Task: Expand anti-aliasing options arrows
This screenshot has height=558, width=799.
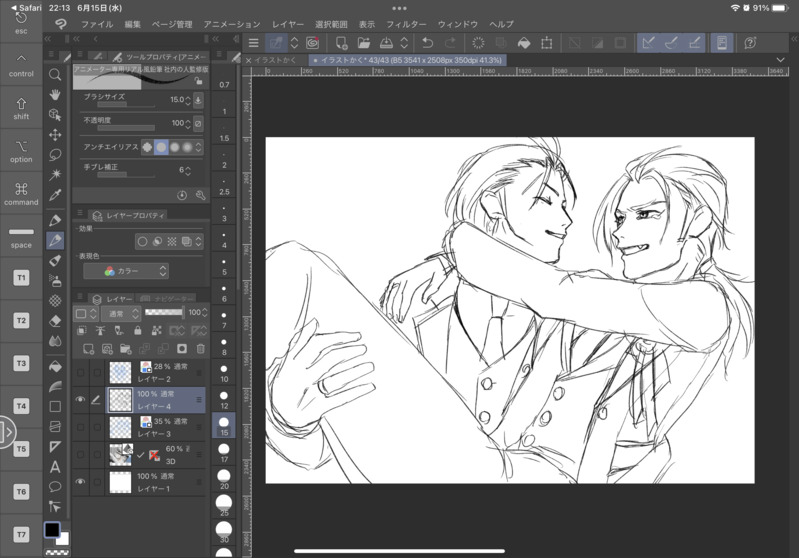Action: tap(199, 147)
